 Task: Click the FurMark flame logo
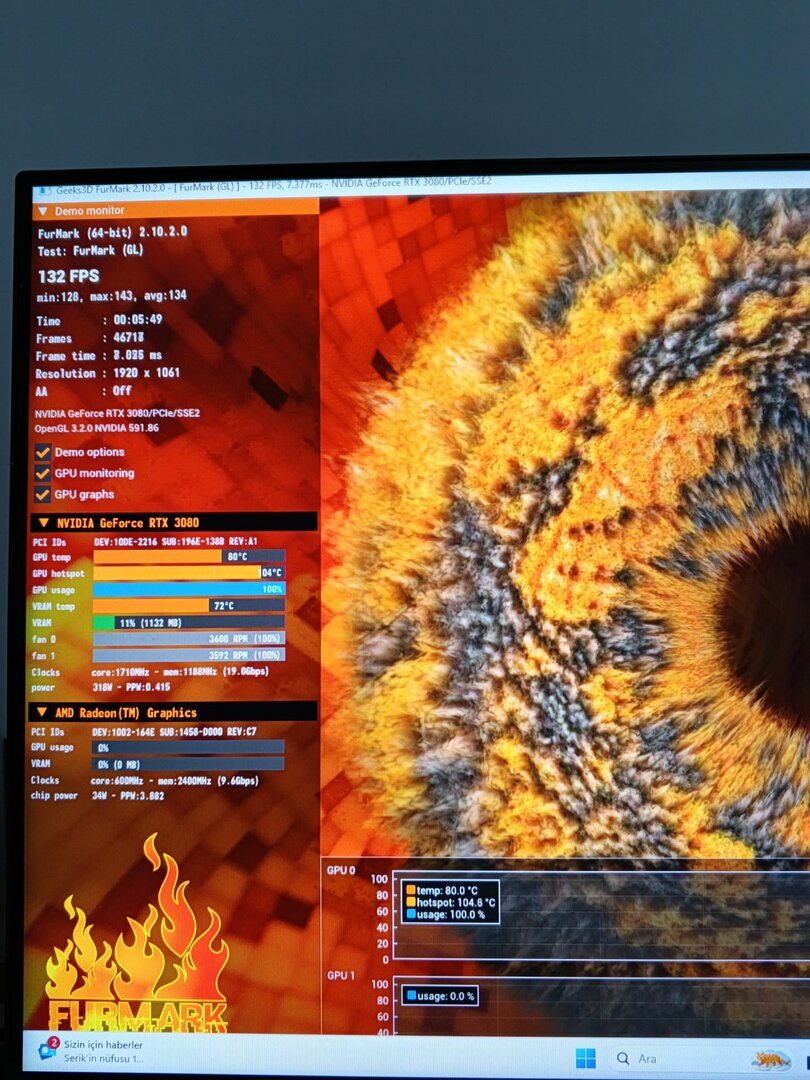coord(138,933)
